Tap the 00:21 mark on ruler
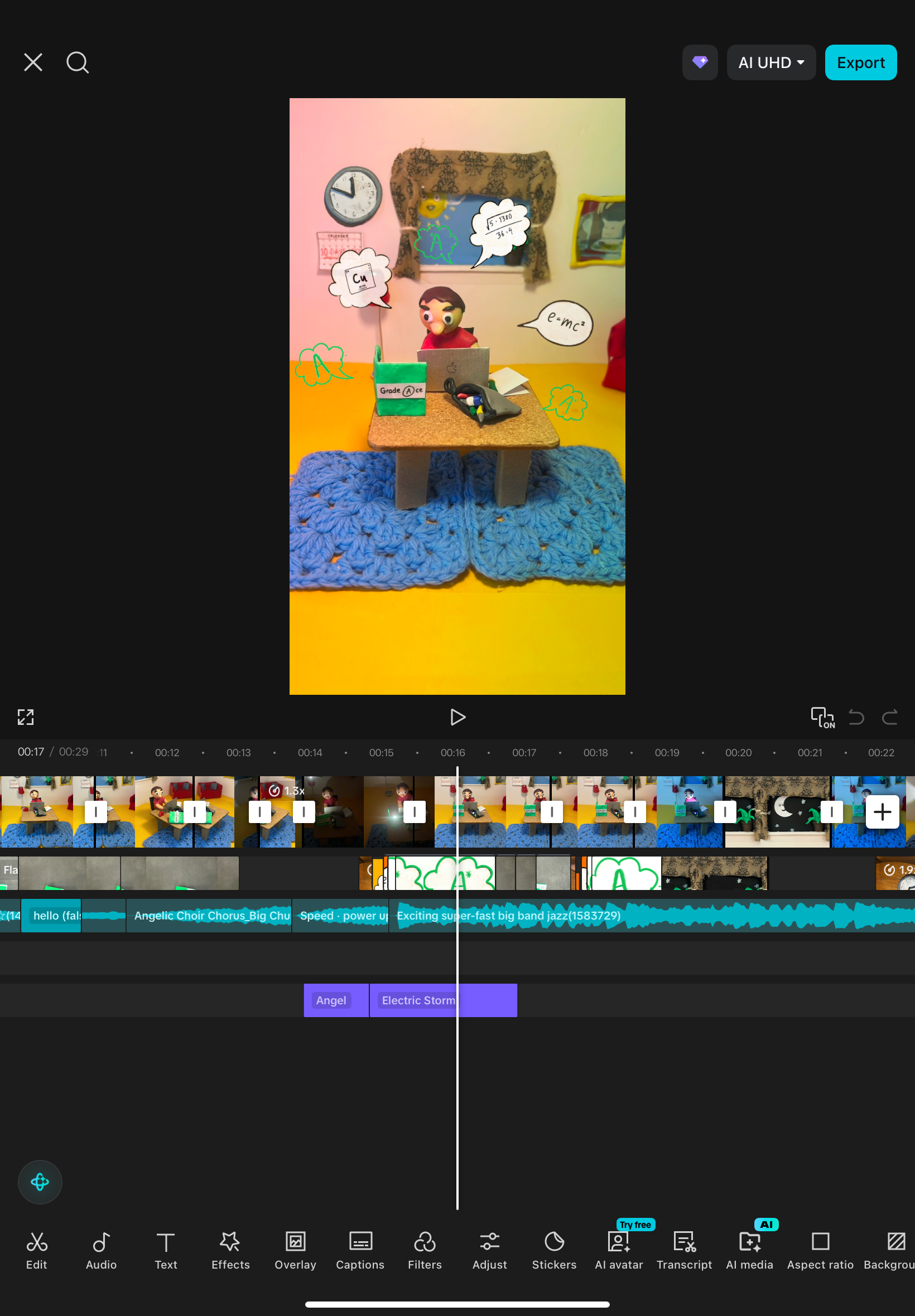Viewport: 915px width, 1316px height. pyautogui.click(x=810, y=752)
